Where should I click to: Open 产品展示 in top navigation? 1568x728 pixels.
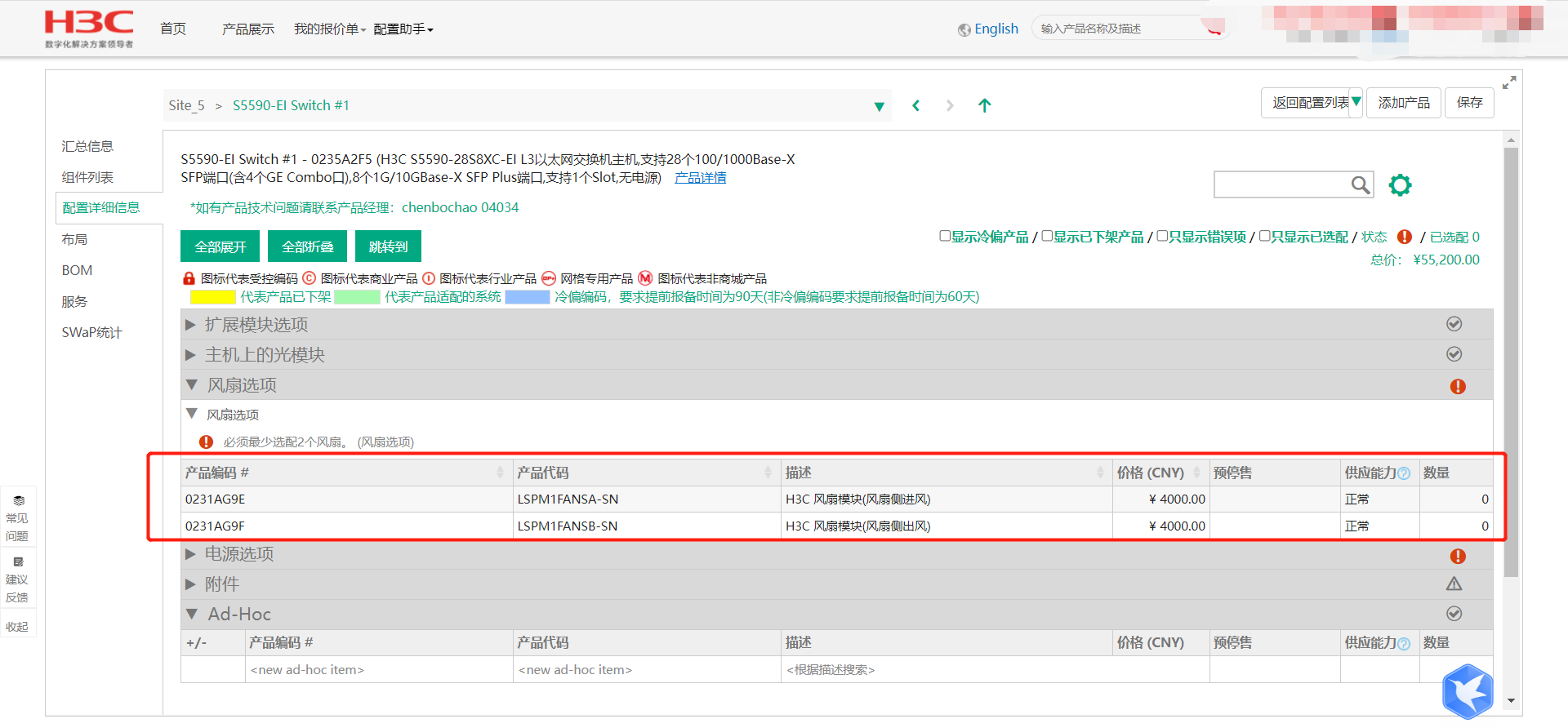248,29
